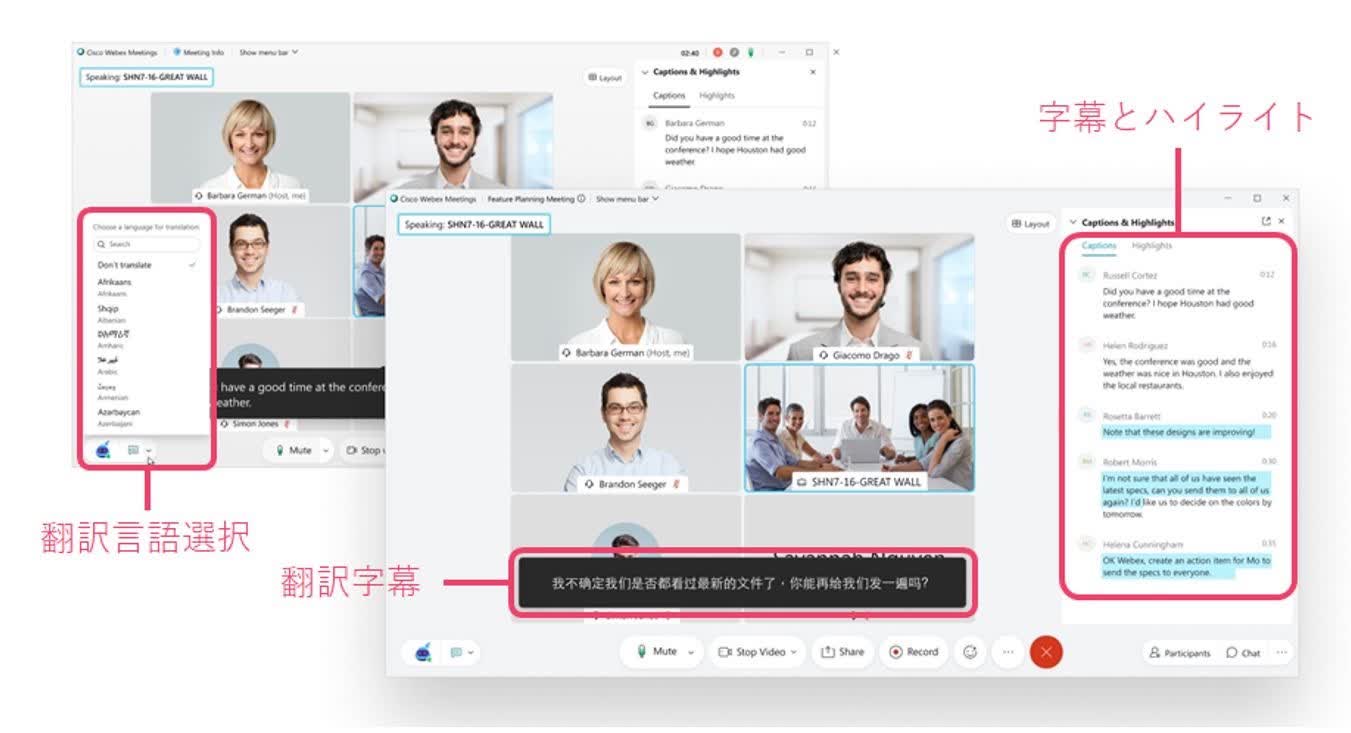Select Giacomo Drago video tile
This screenshot has height=733, width=1351.
(859, 297)
